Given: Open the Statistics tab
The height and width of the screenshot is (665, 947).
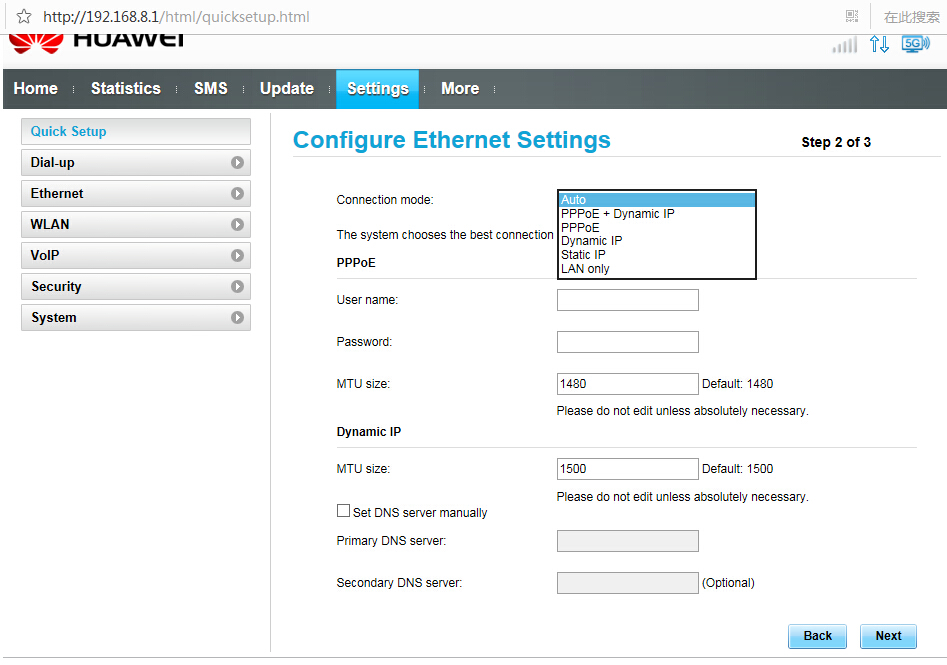Looking at the screenshot, I should (125, 89).
